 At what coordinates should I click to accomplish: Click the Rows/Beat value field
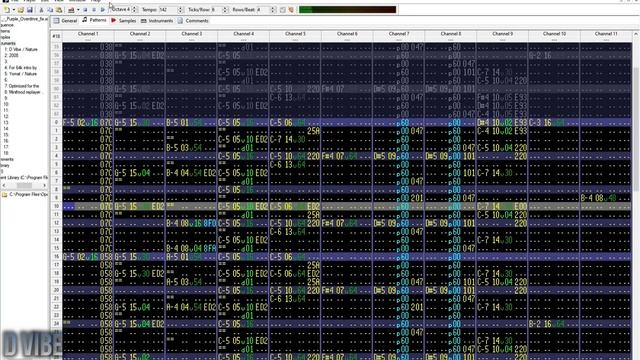[x=263, y=9]
